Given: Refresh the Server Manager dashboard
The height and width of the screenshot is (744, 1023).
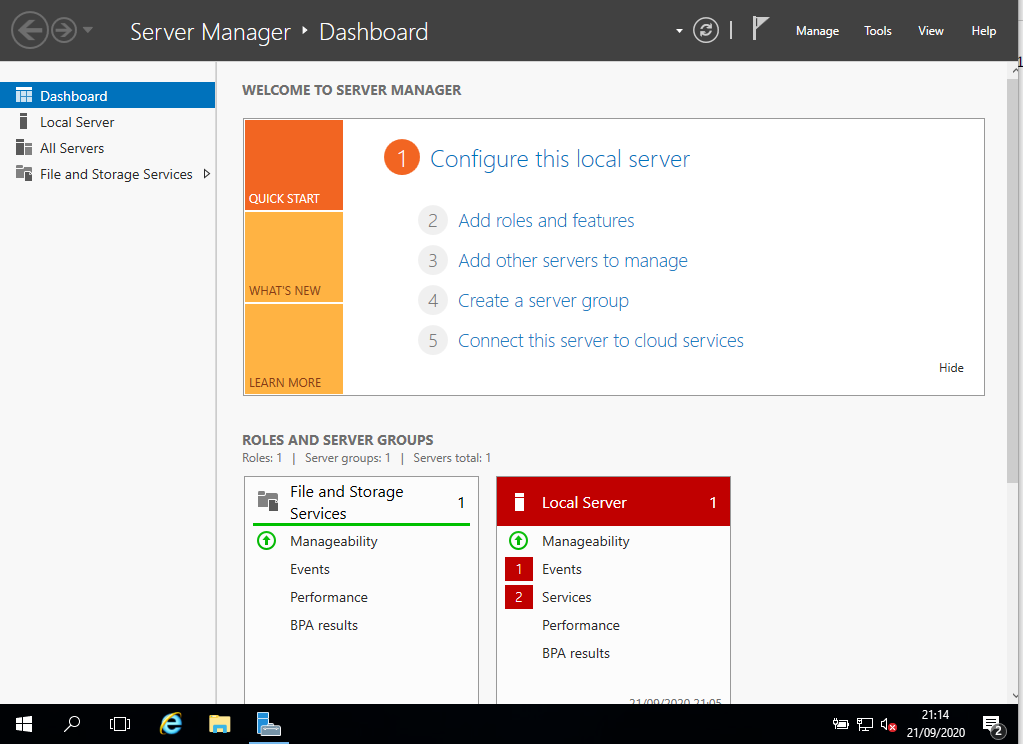Looking at the screenshot, I should coord(705,30).
